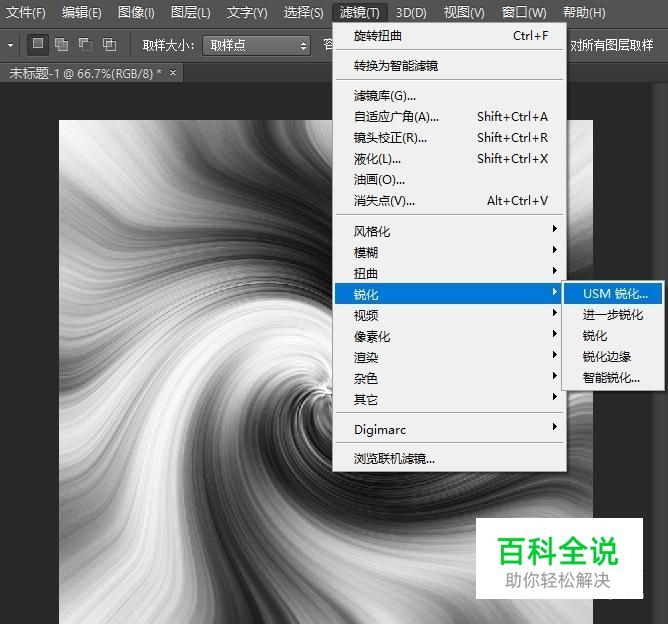This screenshot has width=668, height=624.
Task: Open 油画(O)... filter
Action: tap(449, 180)
